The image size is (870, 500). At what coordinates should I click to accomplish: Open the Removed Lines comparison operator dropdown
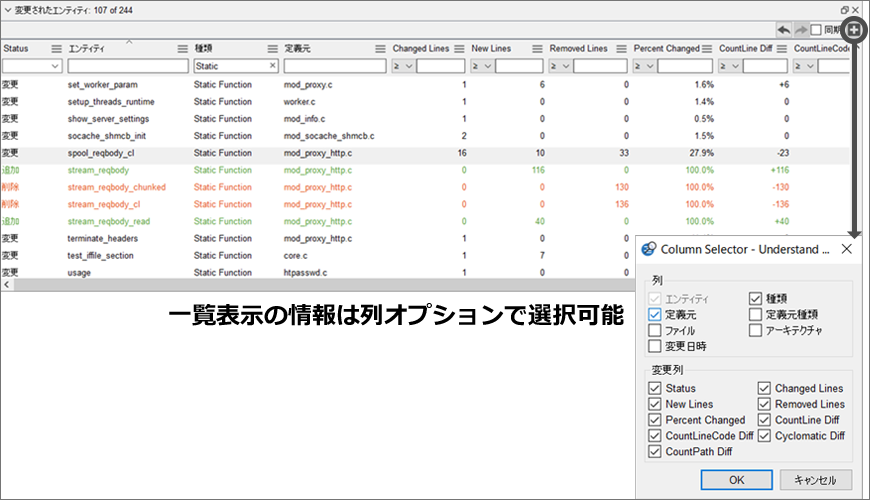click(x=560, y=66)
